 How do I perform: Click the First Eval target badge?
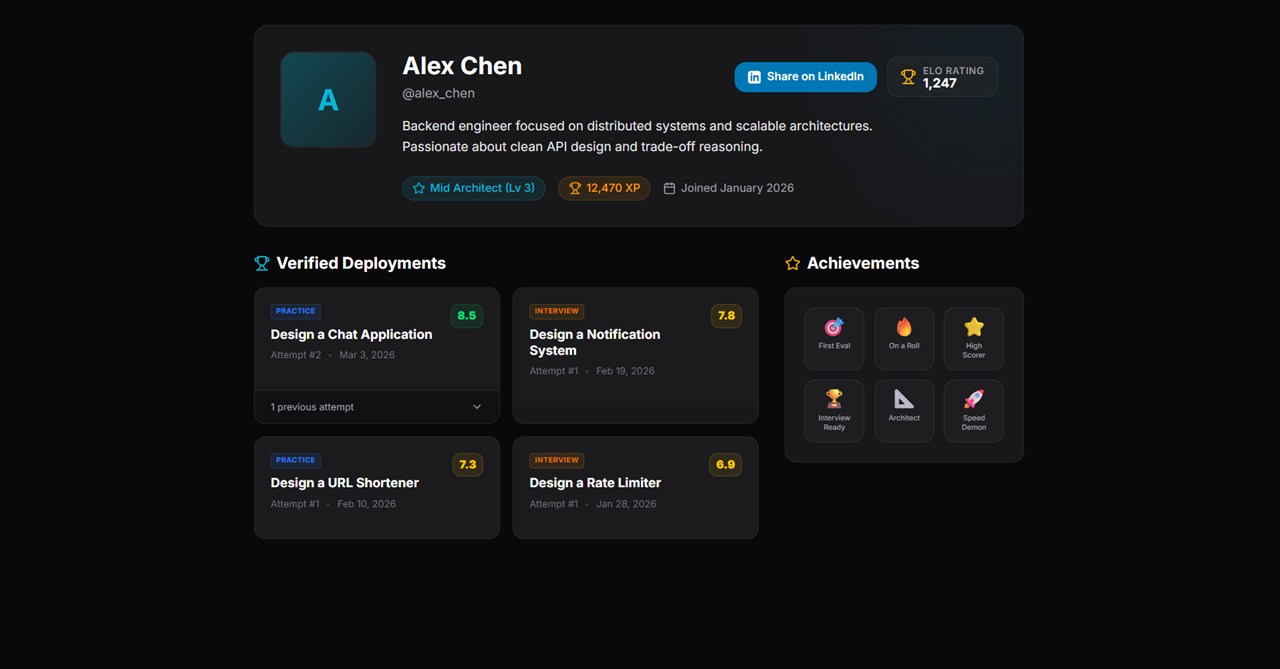[834, 338]
